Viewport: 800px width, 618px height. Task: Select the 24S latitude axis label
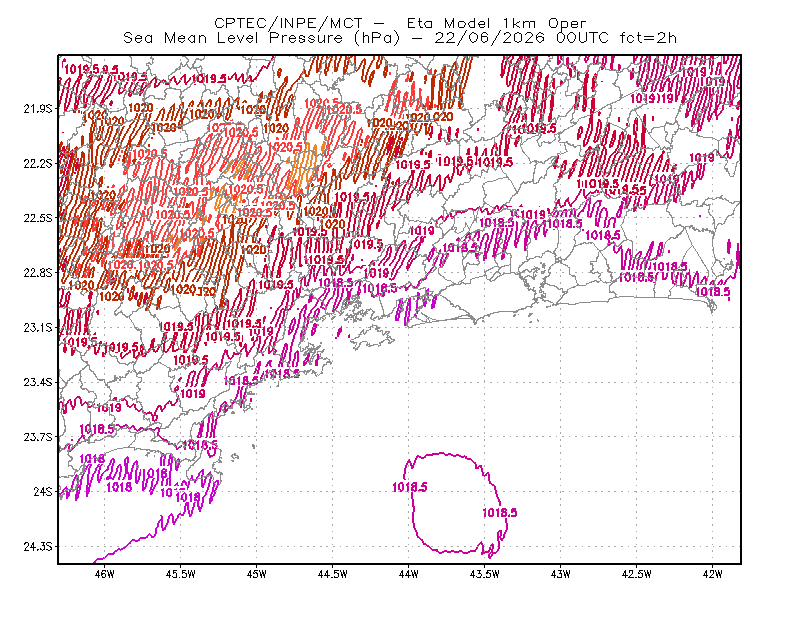pos(43,491)
